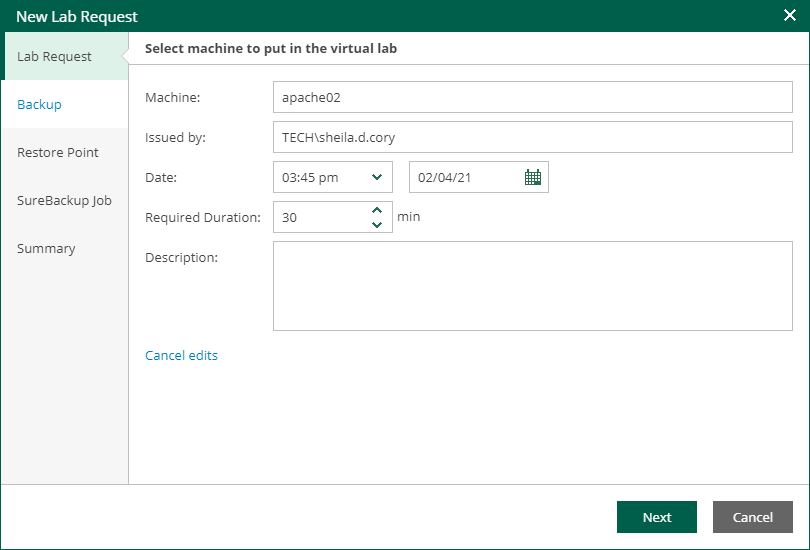This screenshot has height=550, width=810.
Task: Increase Required Duration with up arrow
Action: click(x=377, y=210)
